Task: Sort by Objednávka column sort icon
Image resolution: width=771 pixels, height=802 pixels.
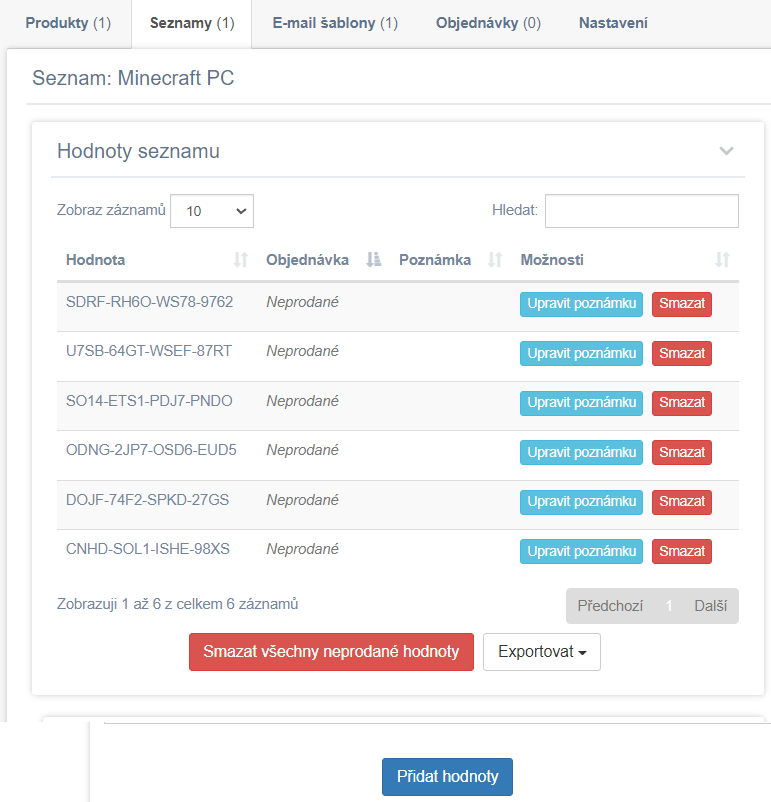Action: tap(373, 260)
